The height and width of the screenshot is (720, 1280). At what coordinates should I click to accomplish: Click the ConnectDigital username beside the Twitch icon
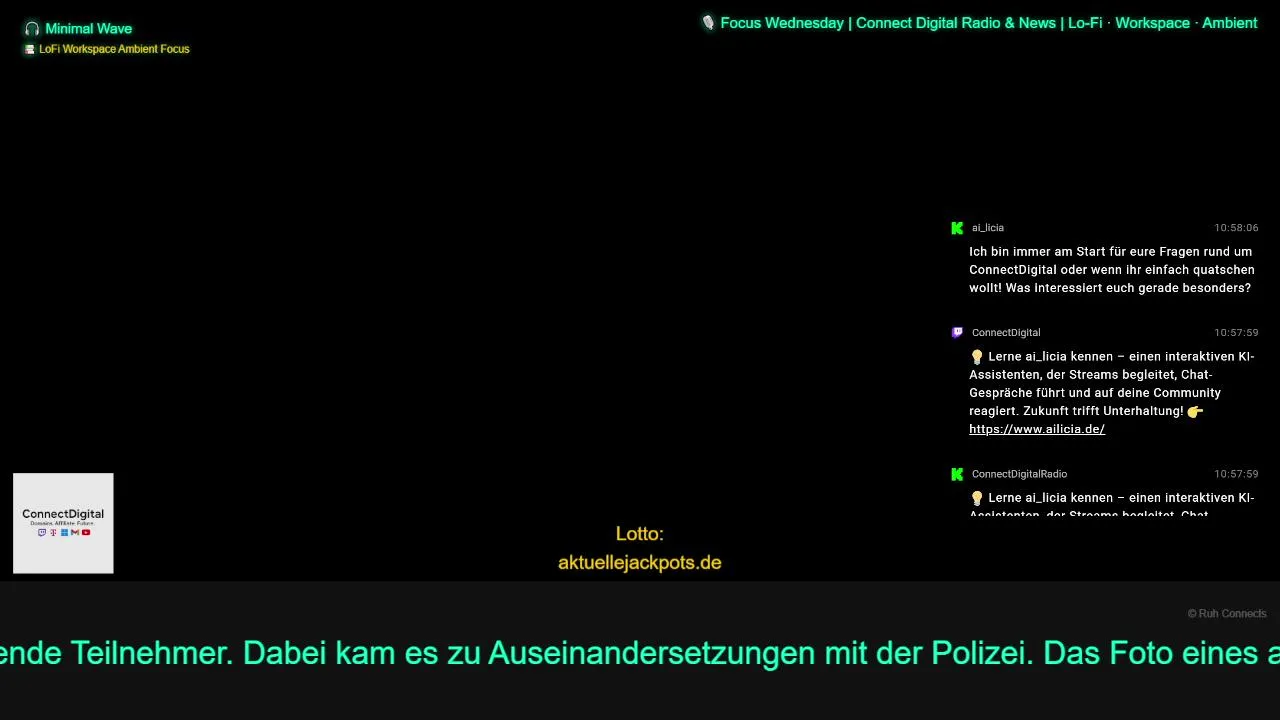point(1006,333)
